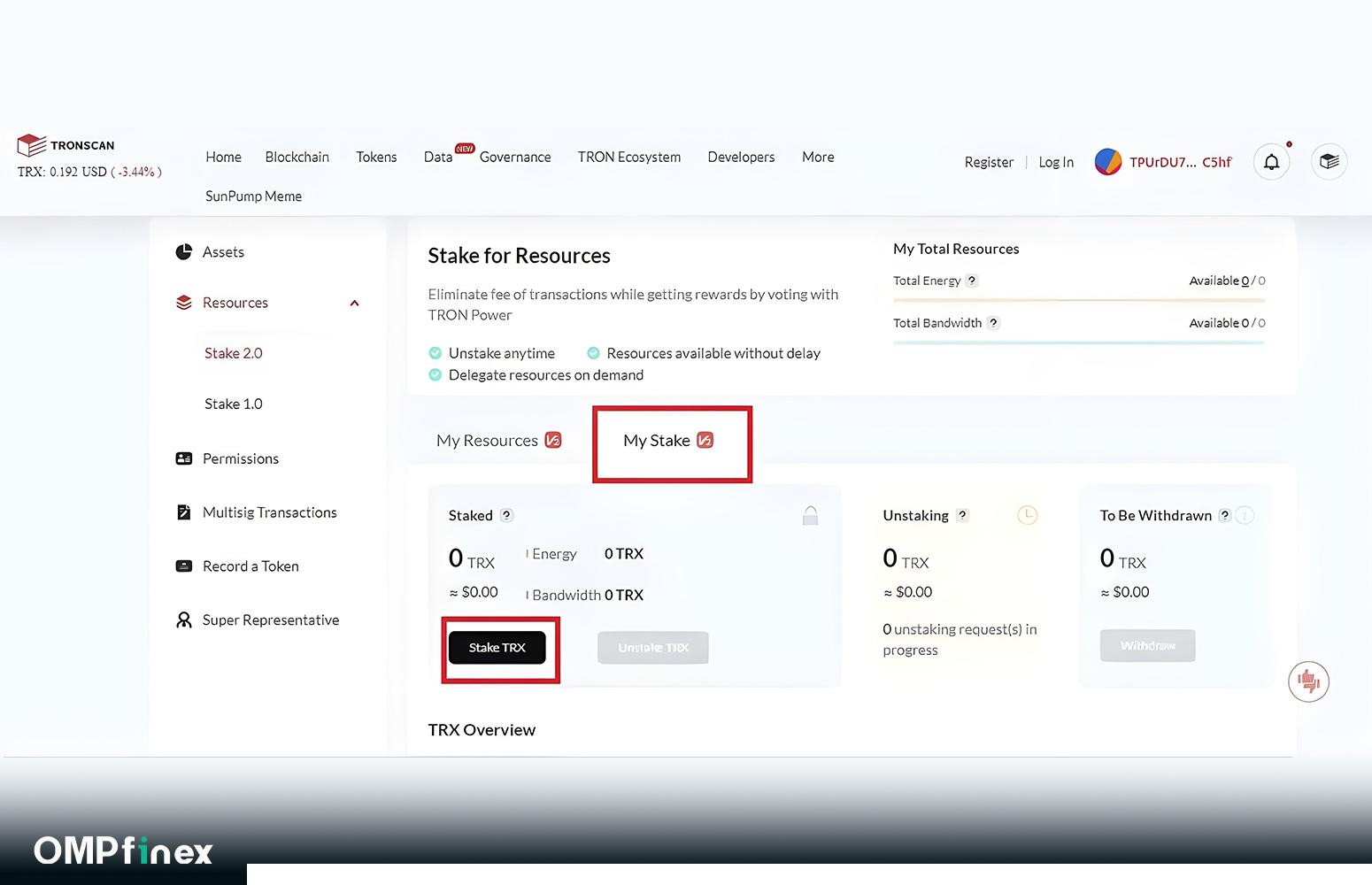
Task: Click the To Be Withdrawn help icon
Action: [x=1225, y=515]
